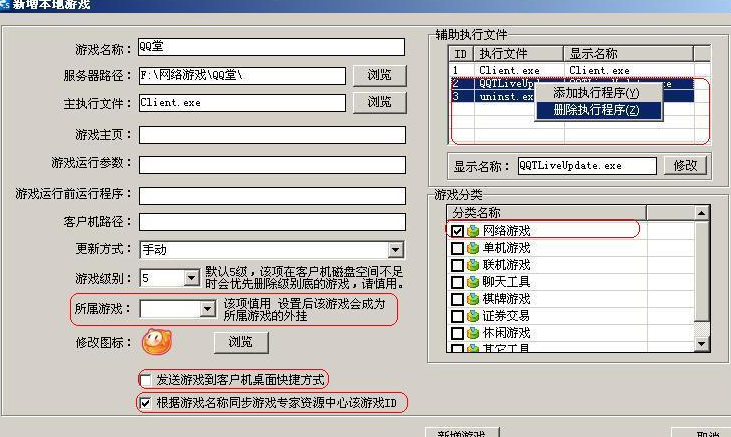Click 浏览 button beside 主执行文件
Viewport: 731px width, 437px height.
click(x=379, y=102)
